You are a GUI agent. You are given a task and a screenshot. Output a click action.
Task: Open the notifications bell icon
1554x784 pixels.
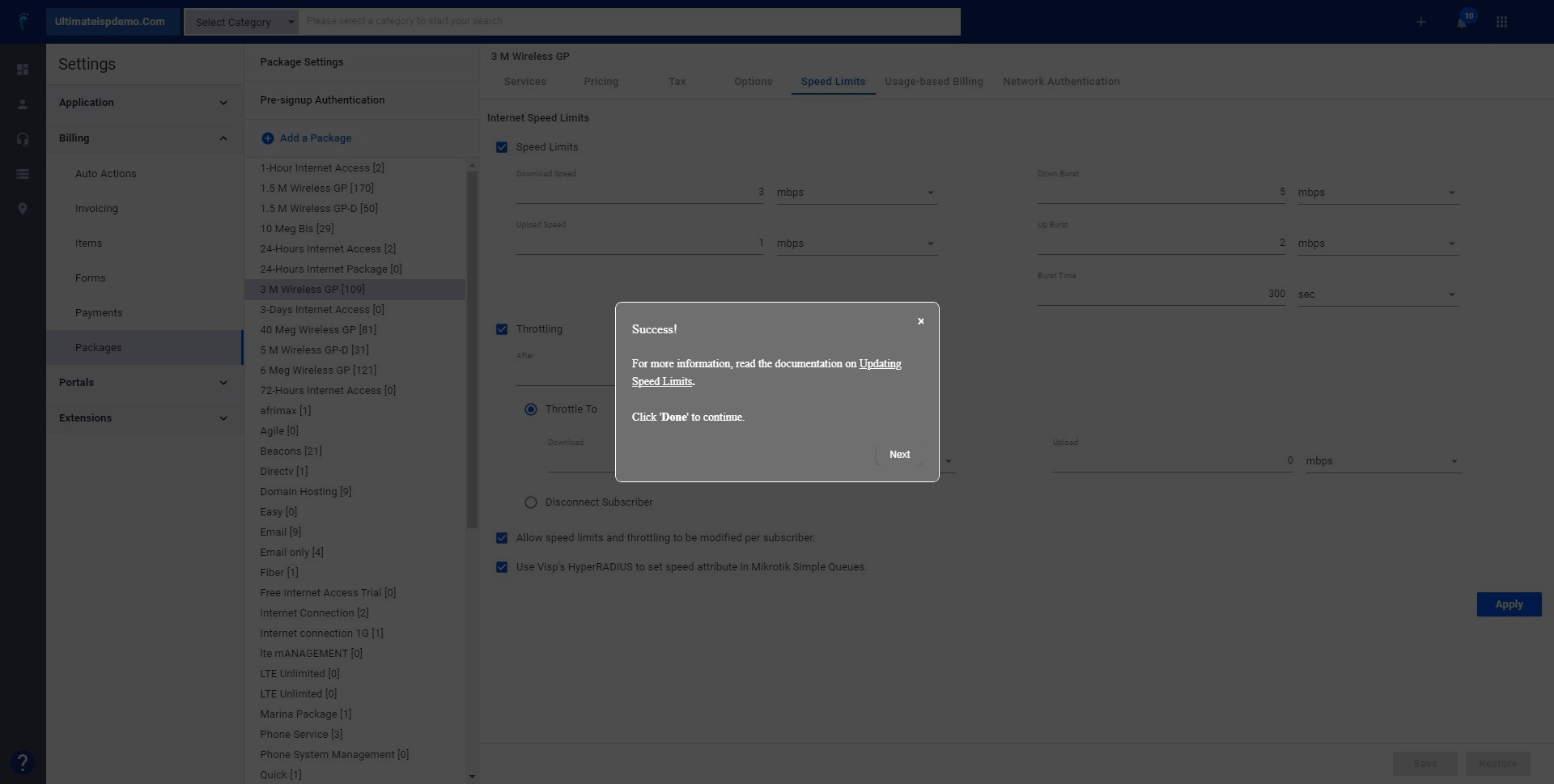click(x=1462, y=23)
